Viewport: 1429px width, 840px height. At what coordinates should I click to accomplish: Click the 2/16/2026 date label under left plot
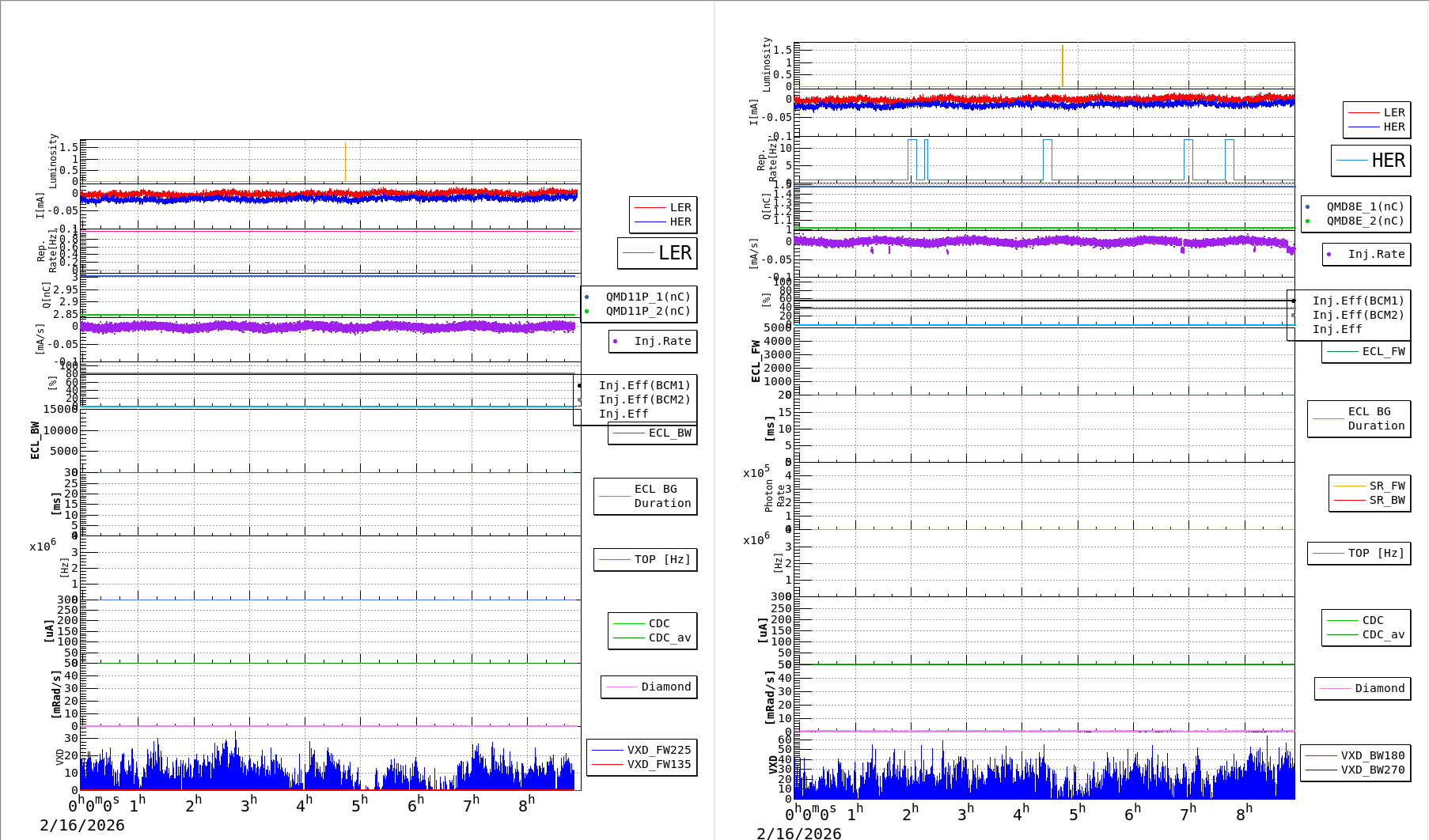[x=82, y=825]
